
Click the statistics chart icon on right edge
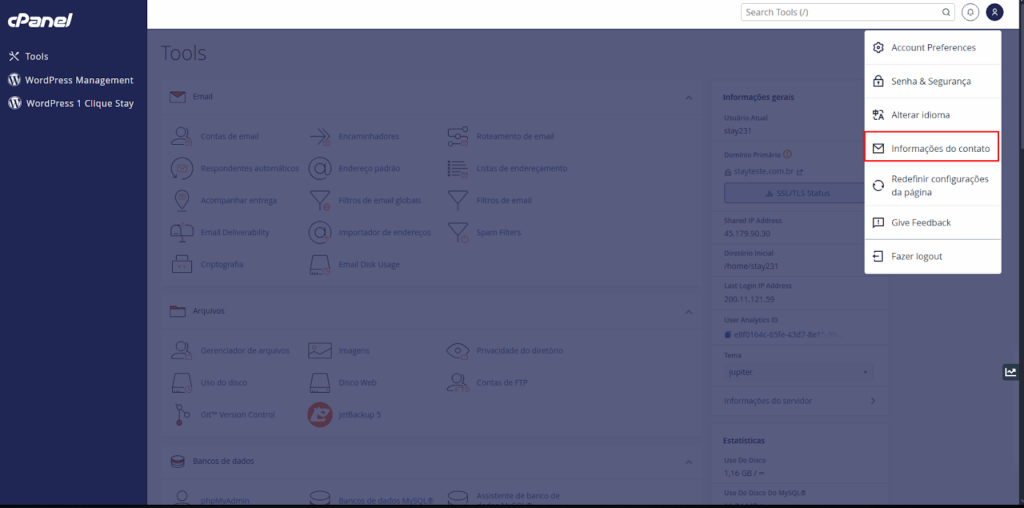coord(1011,372)
